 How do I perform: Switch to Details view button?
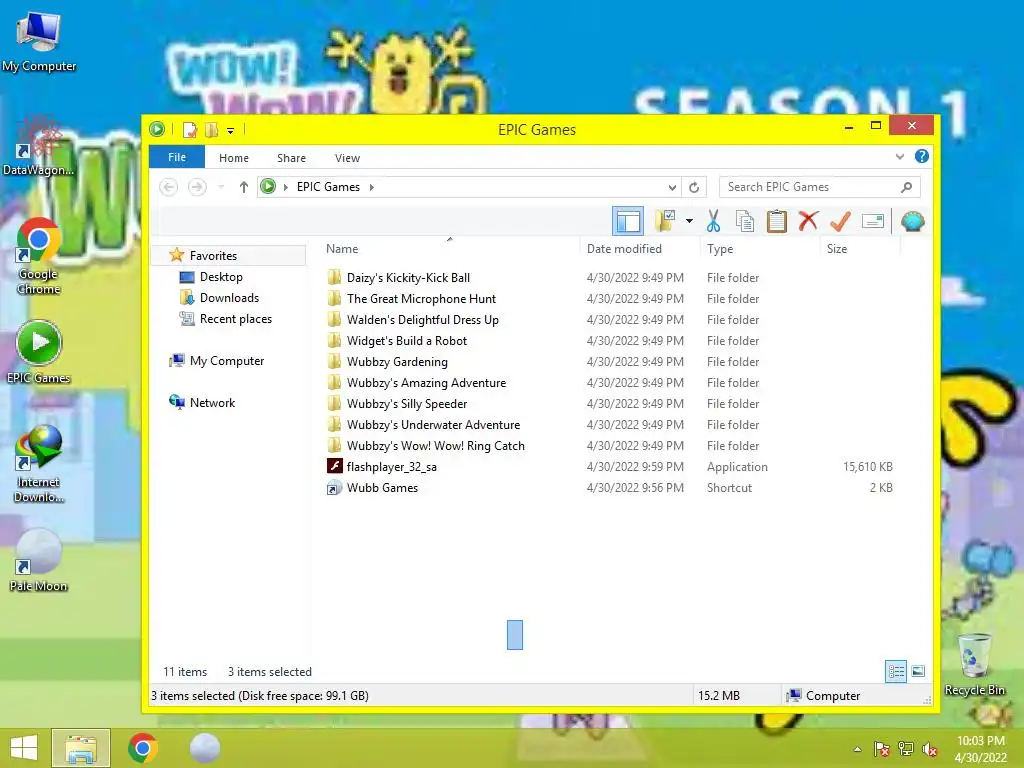896,671
